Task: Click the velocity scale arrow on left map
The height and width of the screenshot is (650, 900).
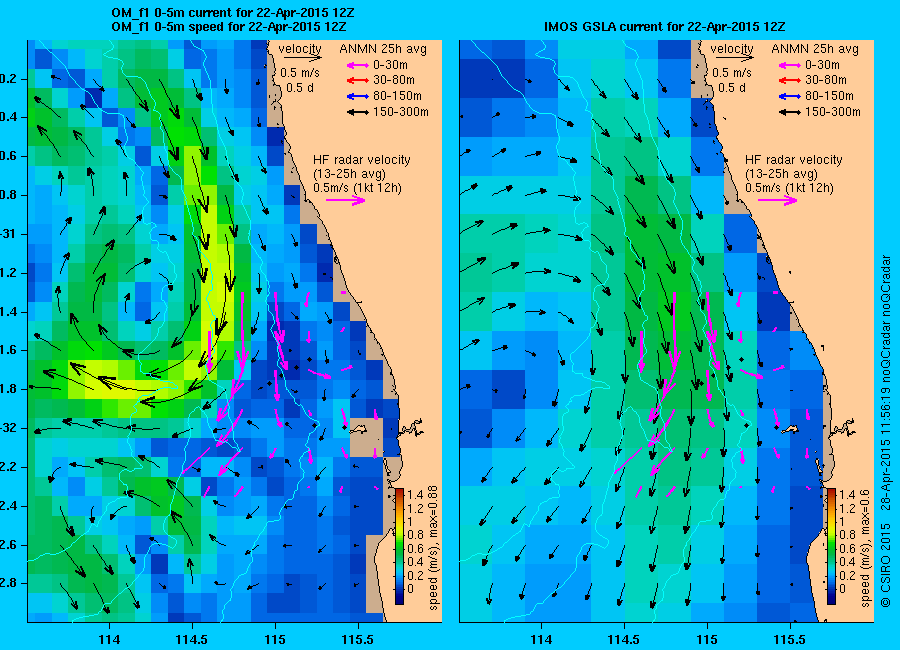Action: pos(302,58)
